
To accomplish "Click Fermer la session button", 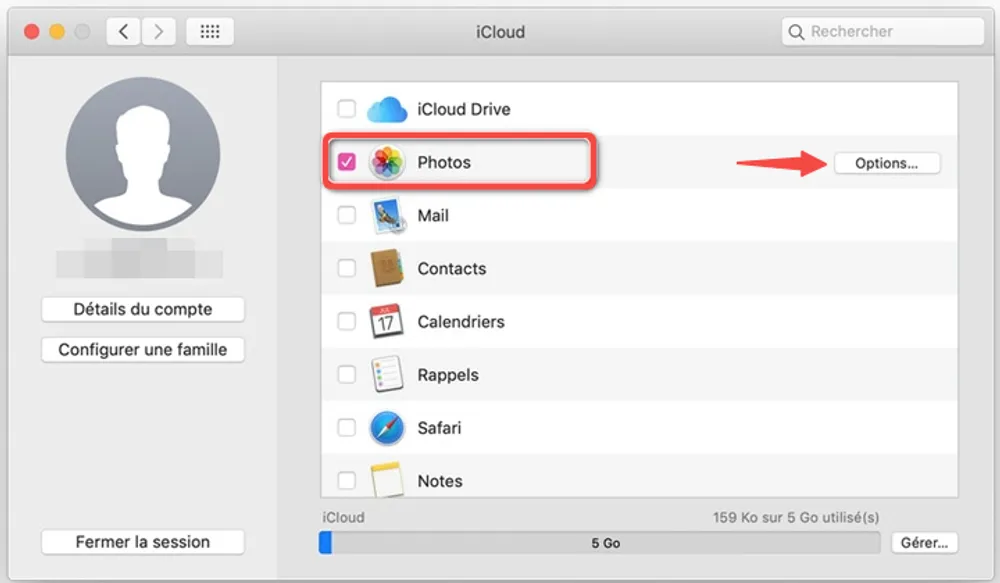I will (143, 542).
